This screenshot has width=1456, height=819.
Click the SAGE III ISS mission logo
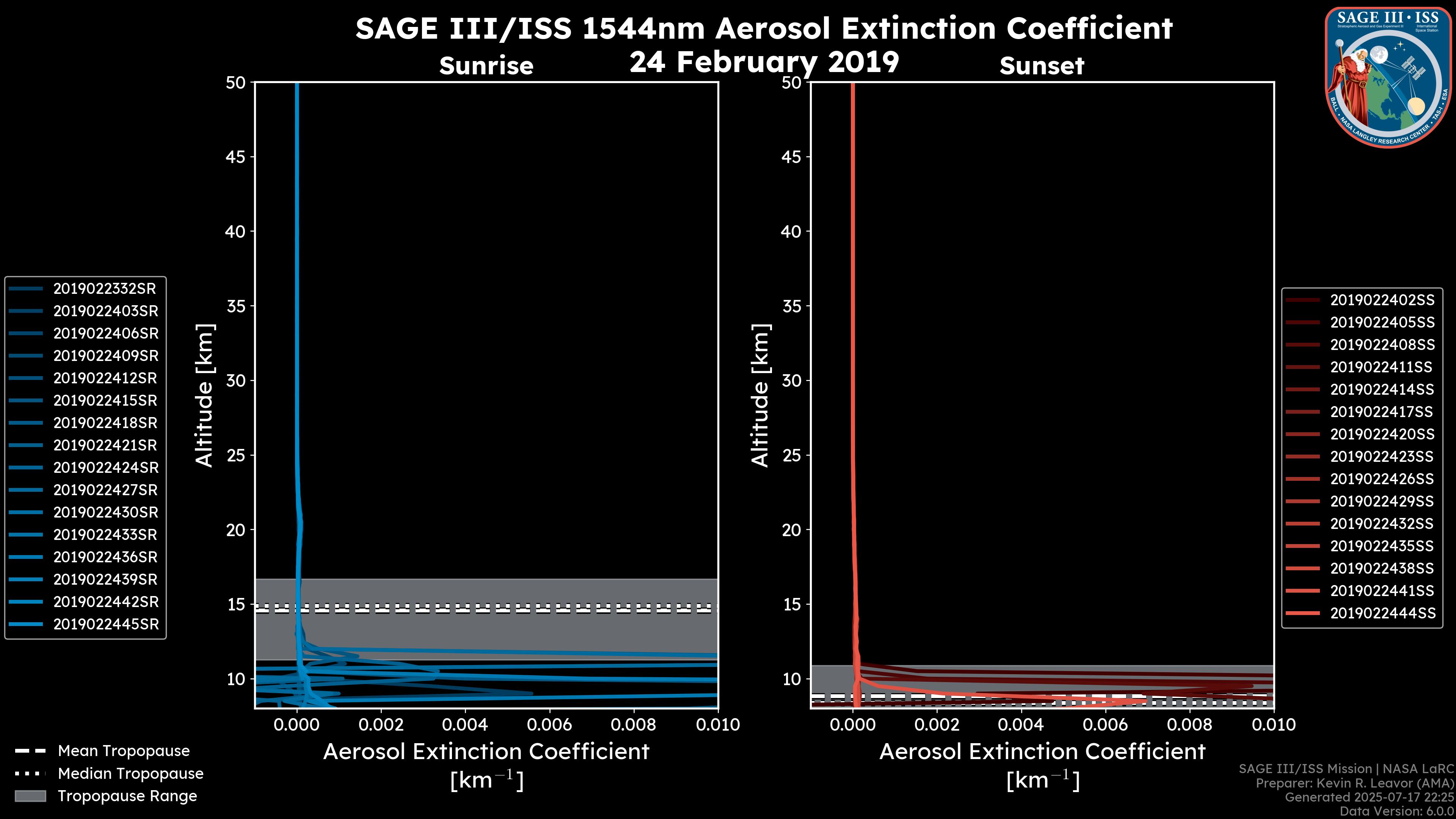1388,77
